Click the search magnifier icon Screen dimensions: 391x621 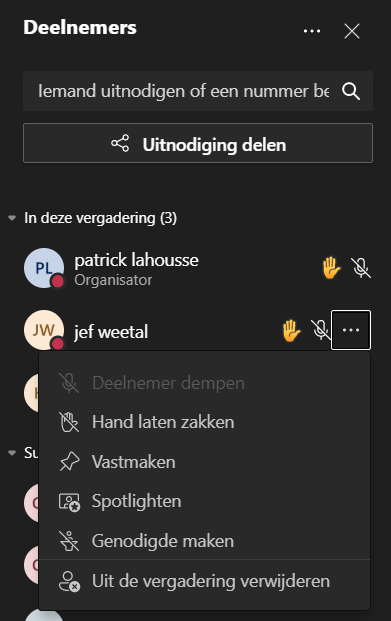coord(351,91)
